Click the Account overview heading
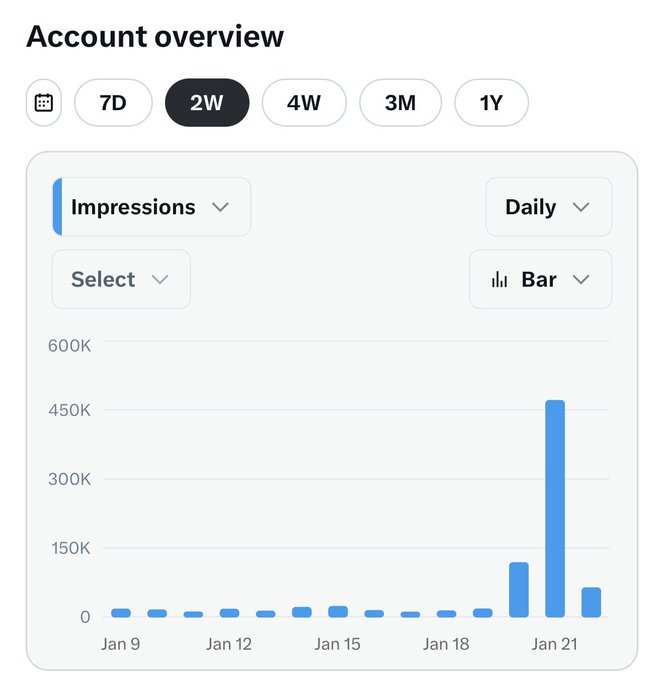 click(x=155, y=37)
